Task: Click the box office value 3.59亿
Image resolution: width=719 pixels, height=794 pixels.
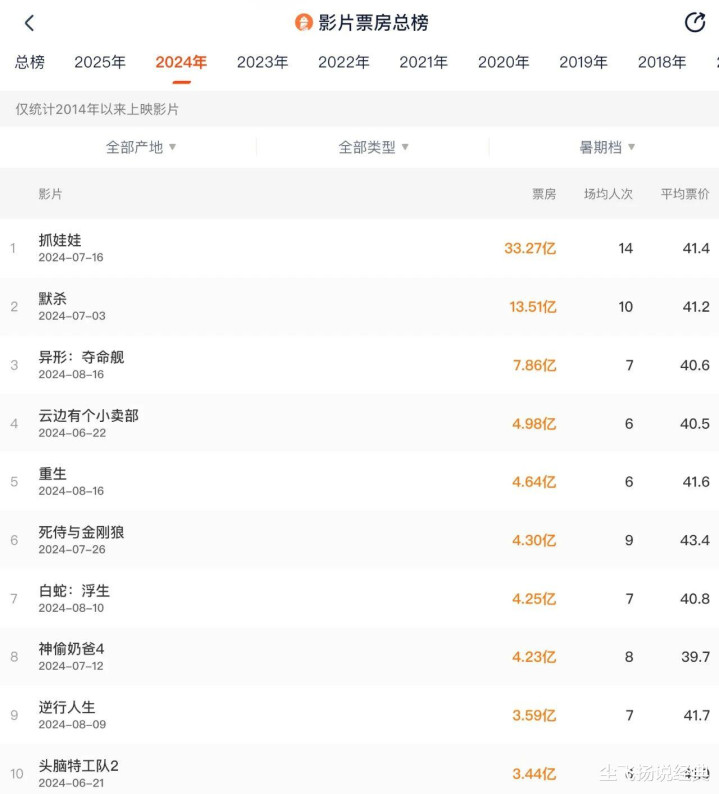Action: (x=534, y=716)
